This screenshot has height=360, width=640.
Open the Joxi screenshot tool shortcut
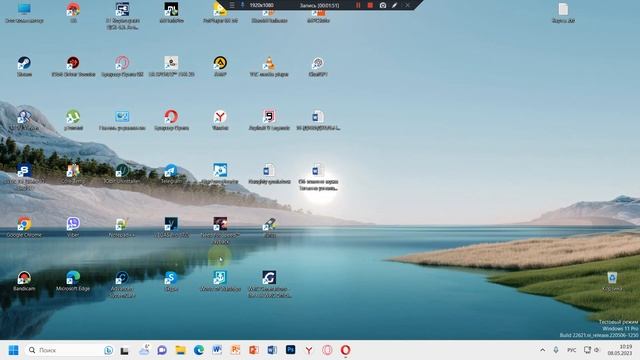tap(269, 227)
